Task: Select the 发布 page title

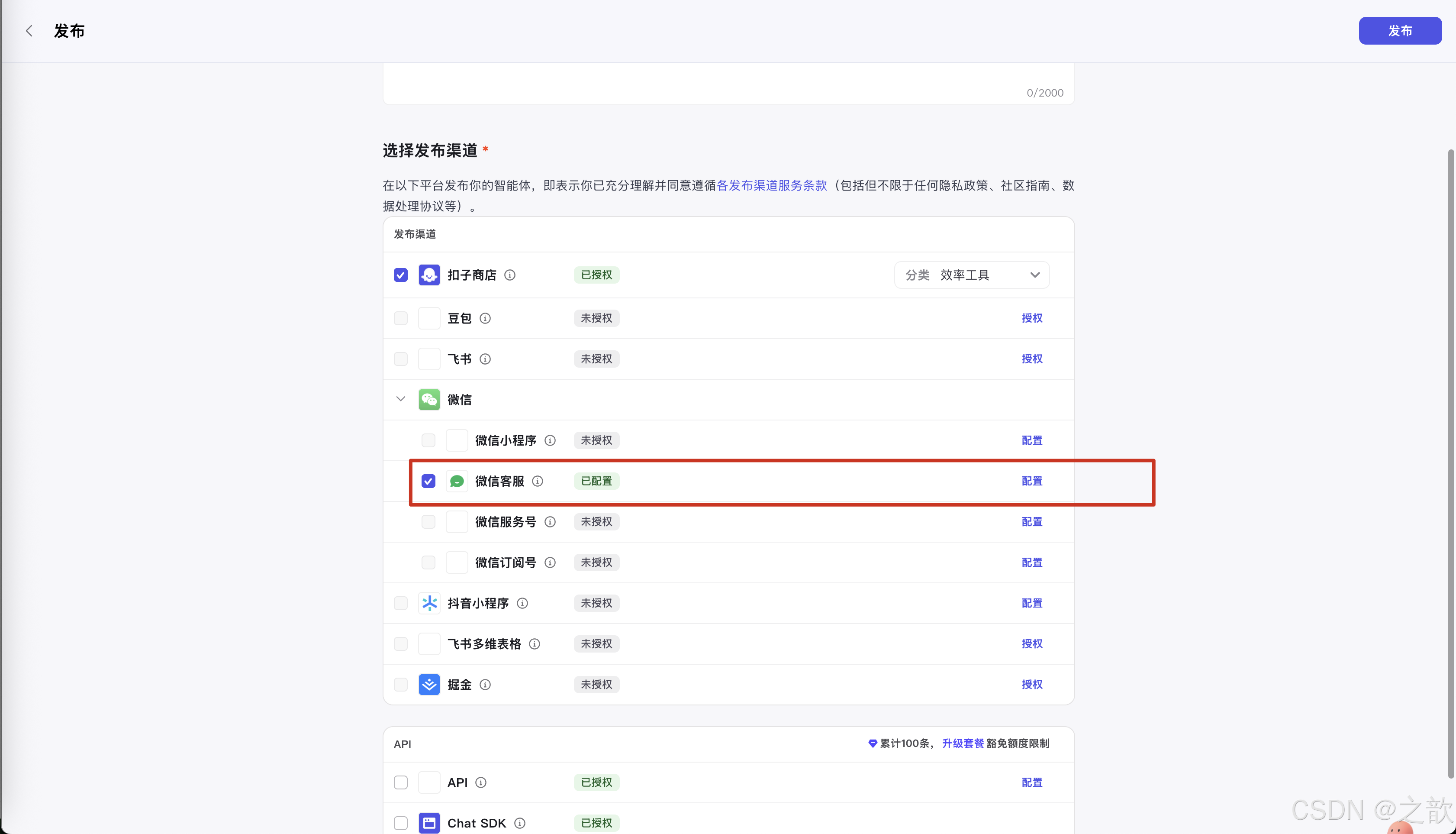Action: coord(69,30)
